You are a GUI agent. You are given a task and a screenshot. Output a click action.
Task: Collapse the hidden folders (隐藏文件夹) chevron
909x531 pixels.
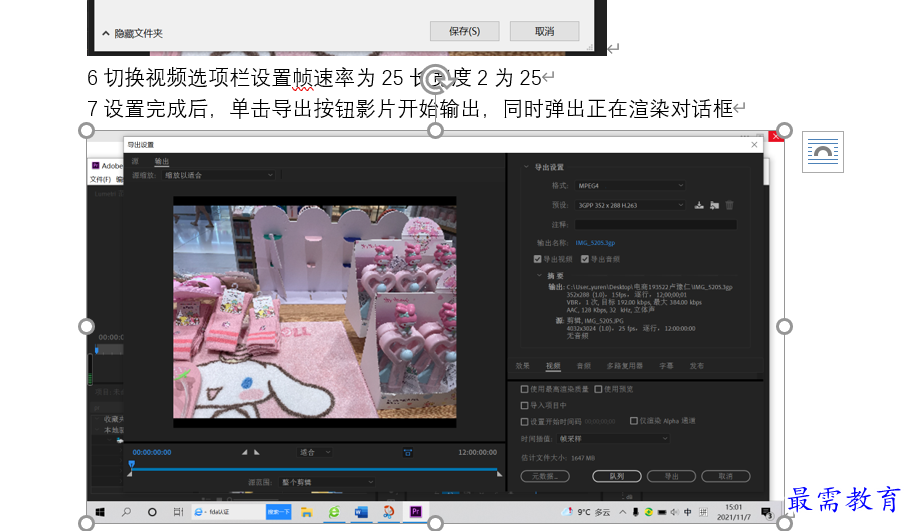106,33
